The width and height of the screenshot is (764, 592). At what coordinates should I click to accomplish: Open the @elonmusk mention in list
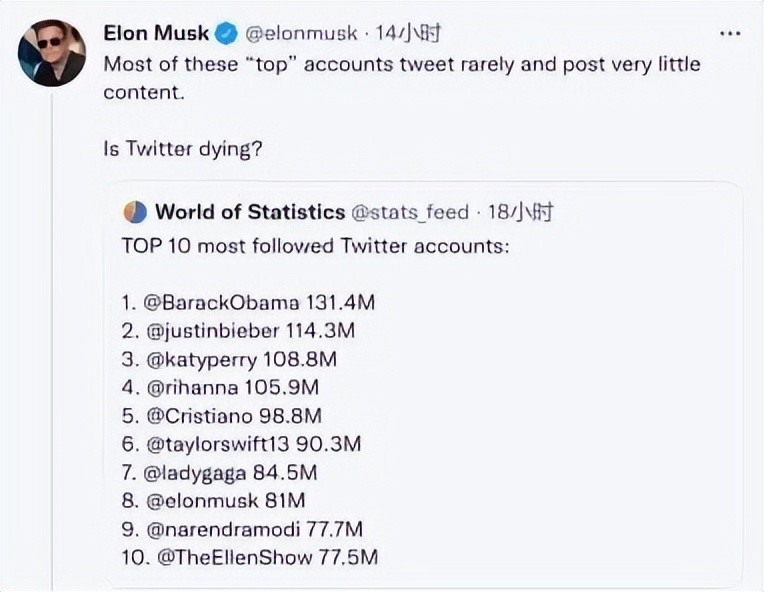click(x=202, y=501)
